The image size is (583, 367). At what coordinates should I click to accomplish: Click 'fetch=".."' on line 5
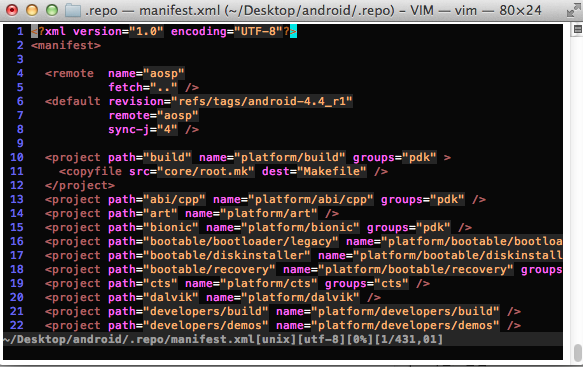143,87
